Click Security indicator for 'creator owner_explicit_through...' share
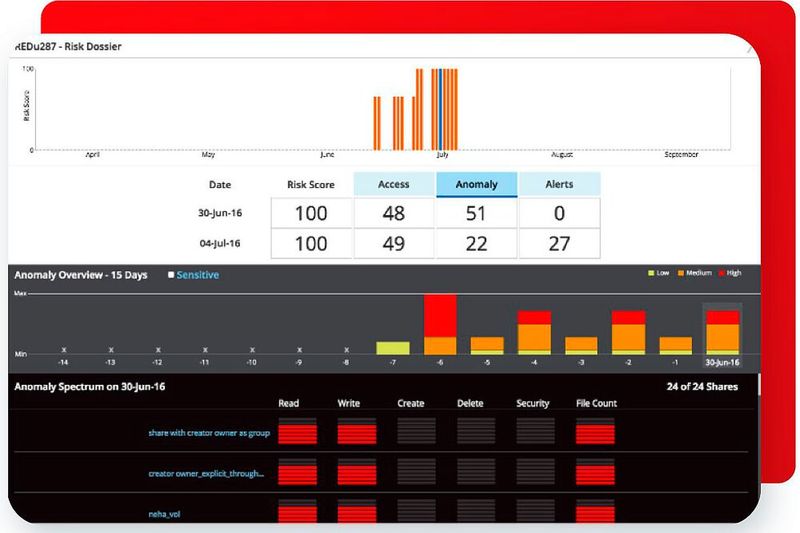Viewport: 800px width, 533px height. tap(536, 472)
